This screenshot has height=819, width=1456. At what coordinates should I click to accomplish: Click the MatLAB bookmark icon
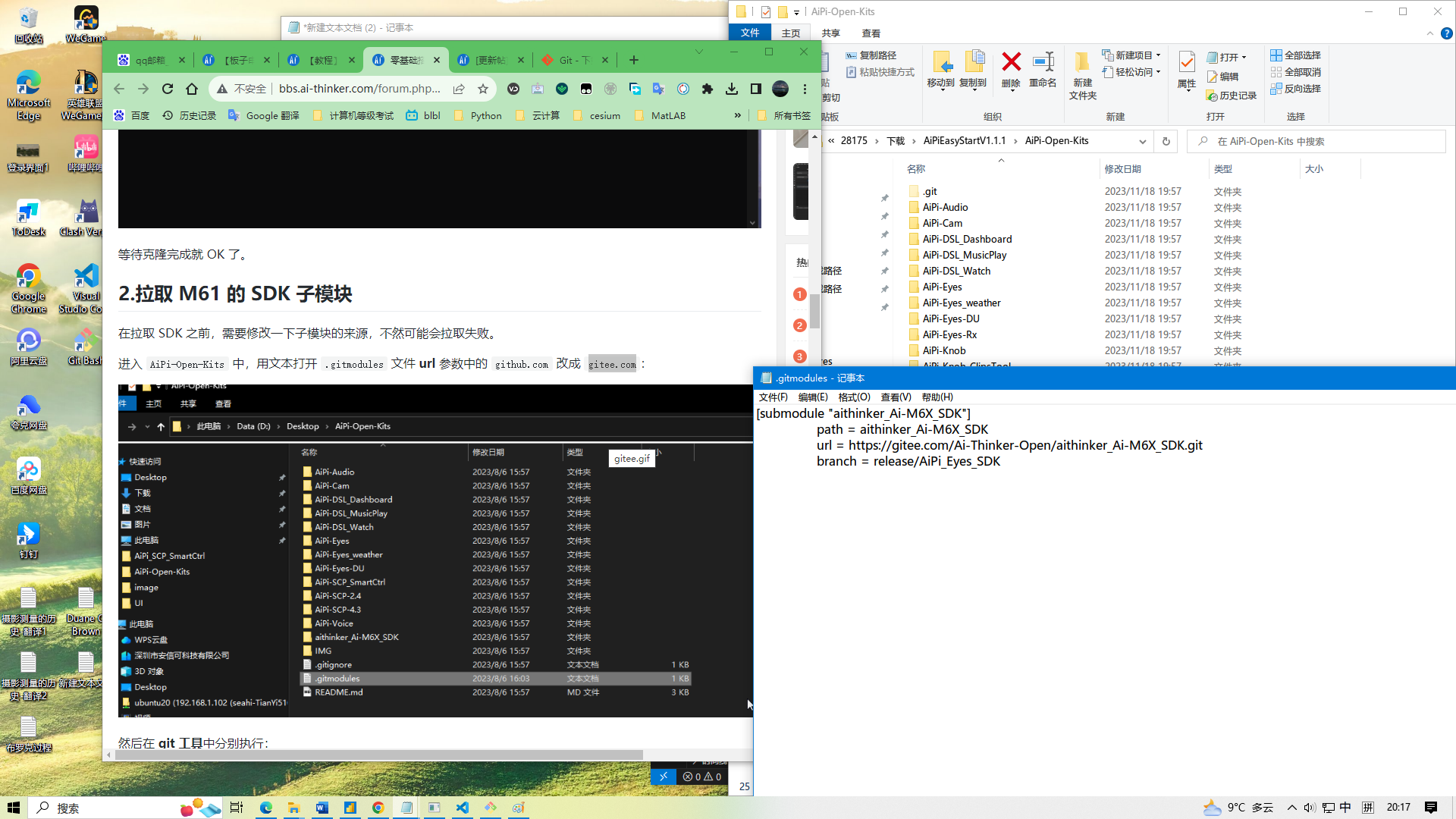638,115
